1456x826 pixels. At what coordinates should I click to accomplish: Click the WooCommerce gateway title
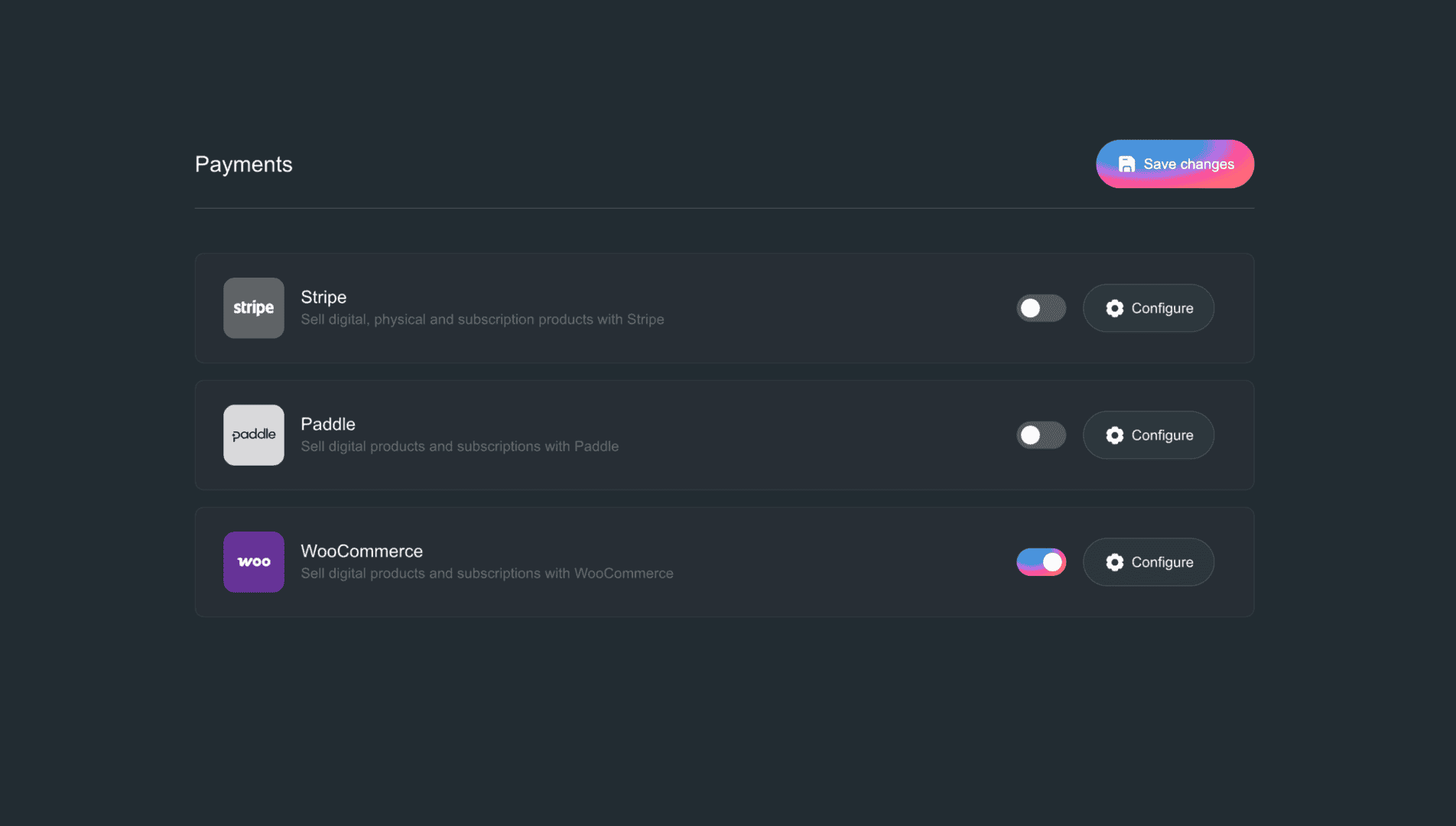coord(362,551)
